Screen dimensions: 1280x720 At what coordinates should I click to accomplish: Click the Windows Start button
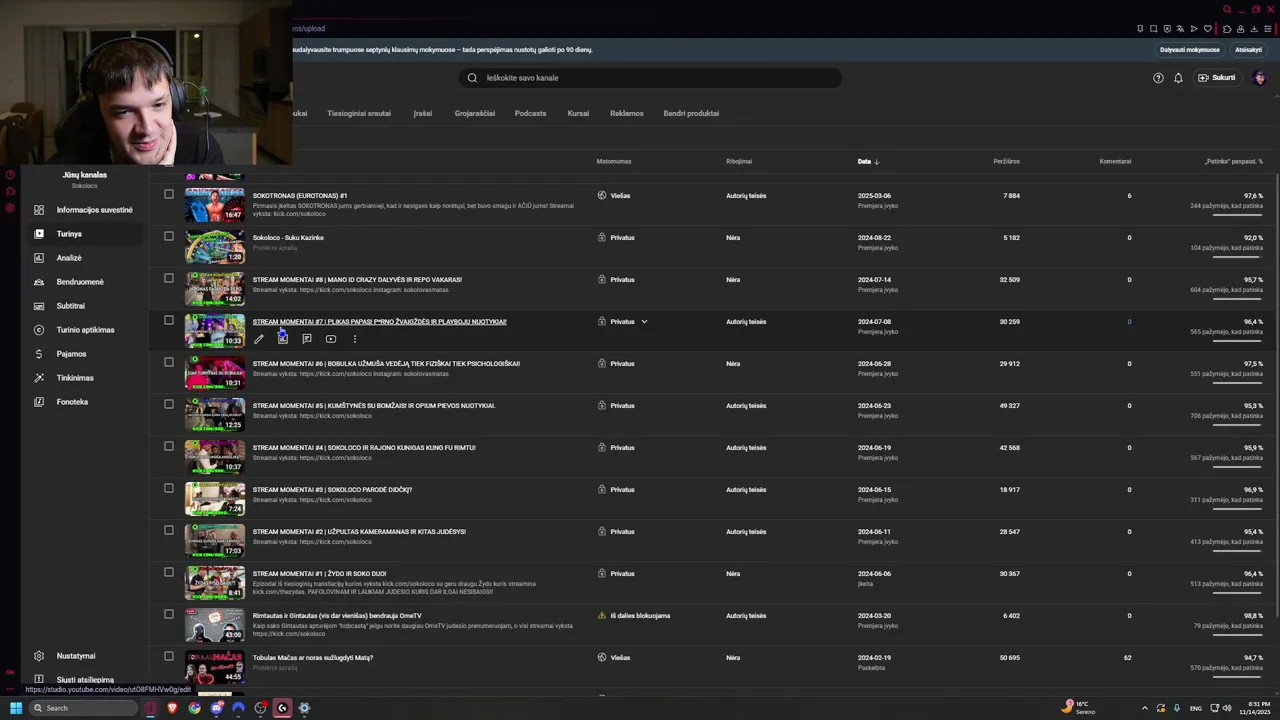click(x=16, y=708)
